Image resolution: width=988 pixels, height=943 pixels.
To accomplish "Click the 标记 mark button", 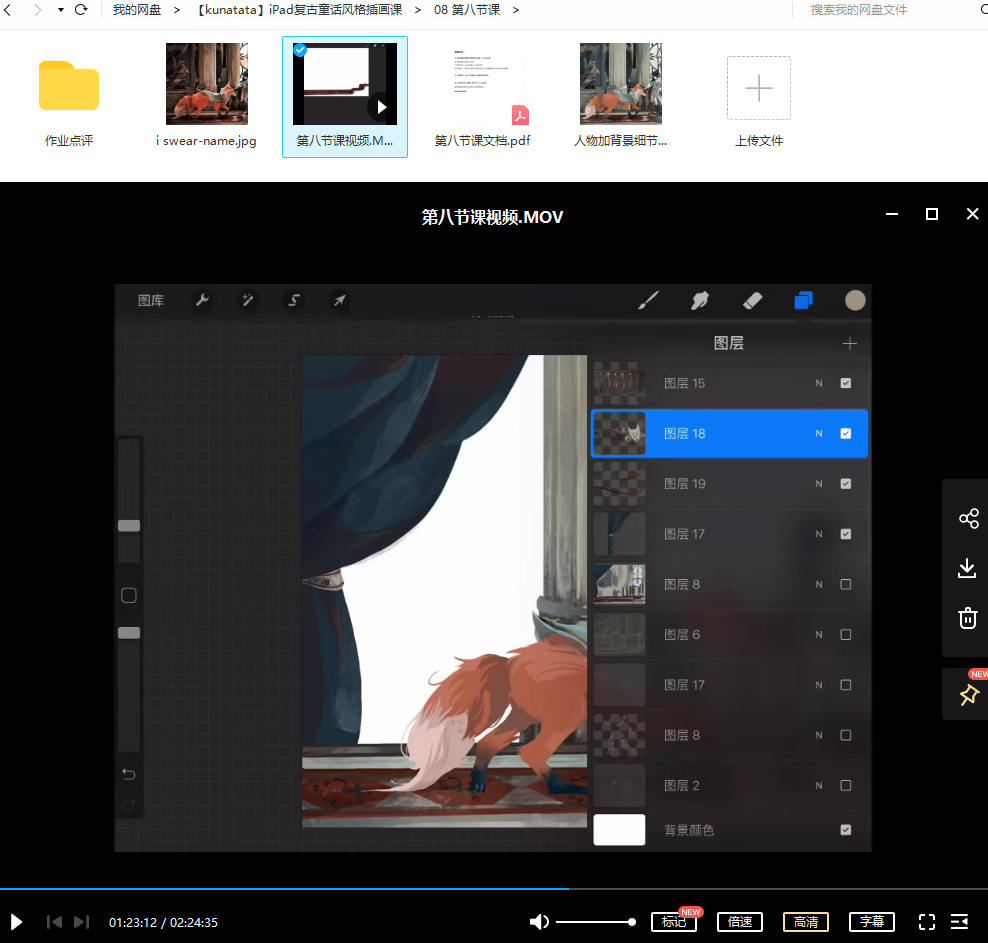I will coord(673,922).
